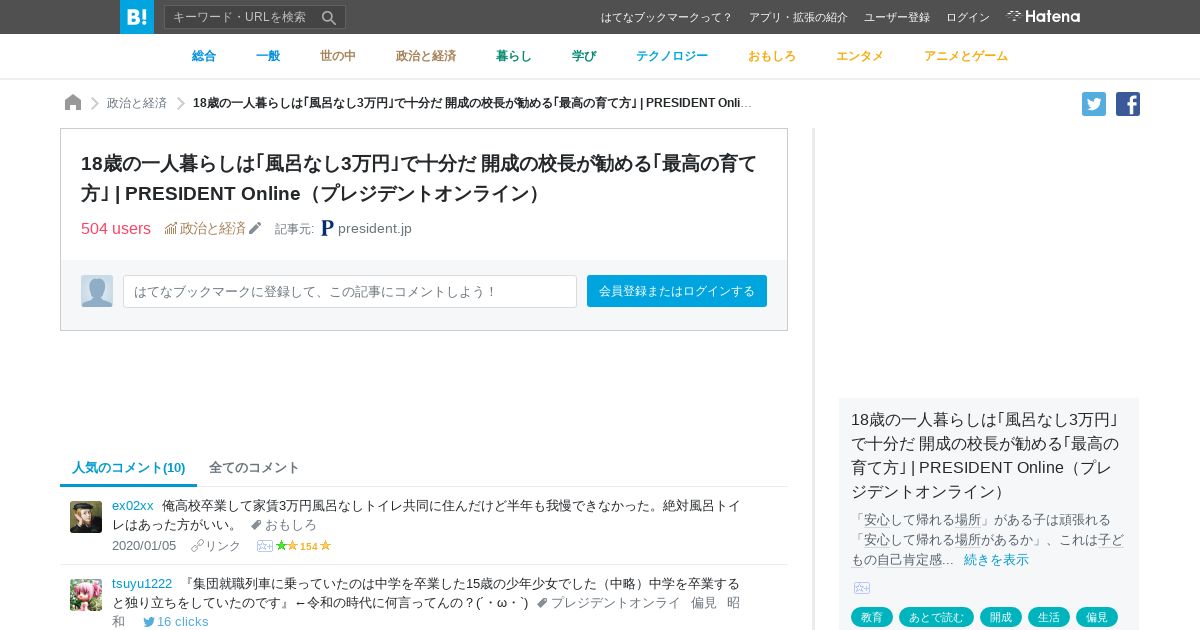Image resolution: width=1200 pixels, height=630 pixels.
Task: Share the article on Twitter
Action: coord(1094,104)
